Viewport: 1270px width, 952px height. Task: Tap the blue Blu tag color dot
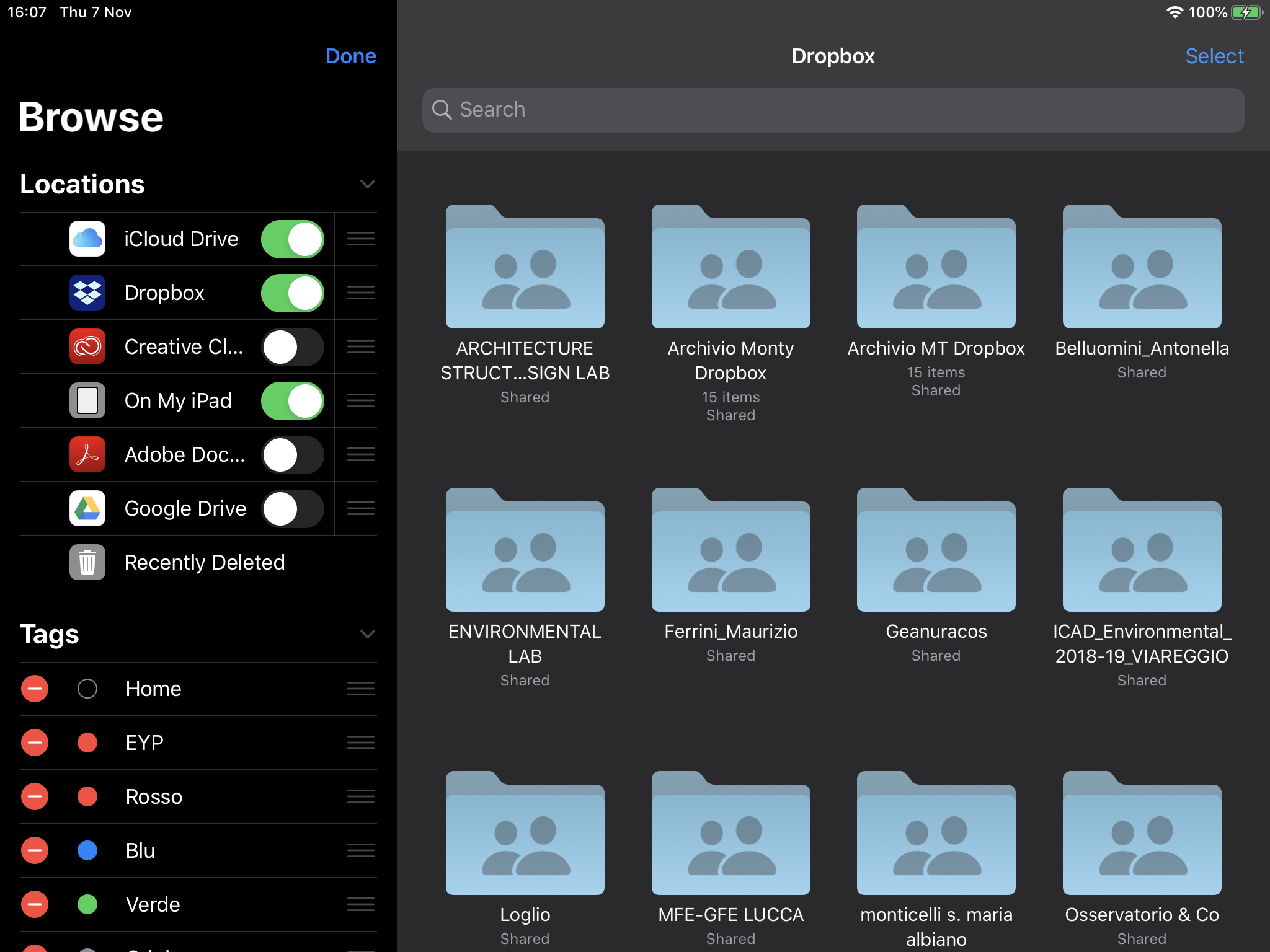coord(87,850)
